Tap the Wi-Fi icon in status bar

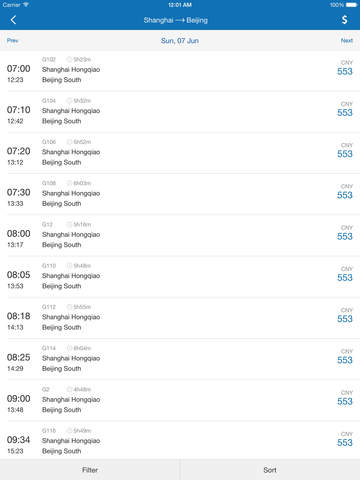[x=26, y=5]
